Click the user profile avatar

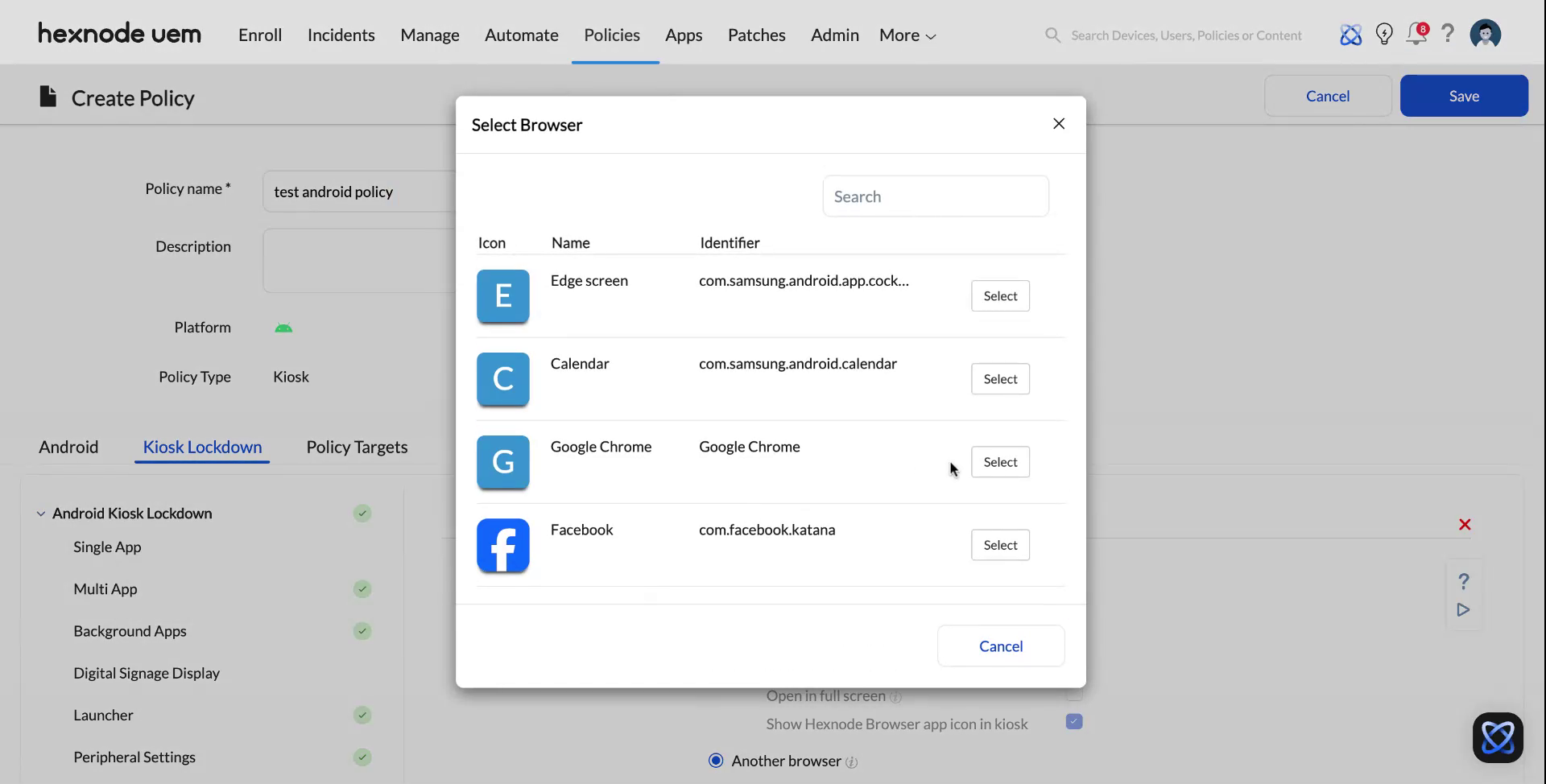click(1485, 34)
